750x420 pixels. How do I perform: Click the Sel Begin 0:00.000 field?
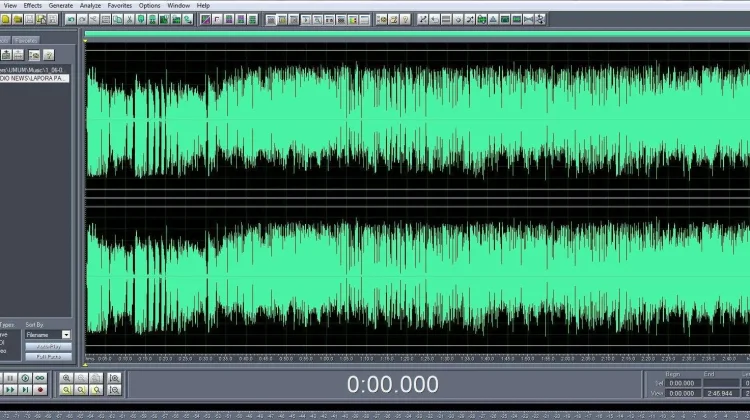click(x=682, y=383)
